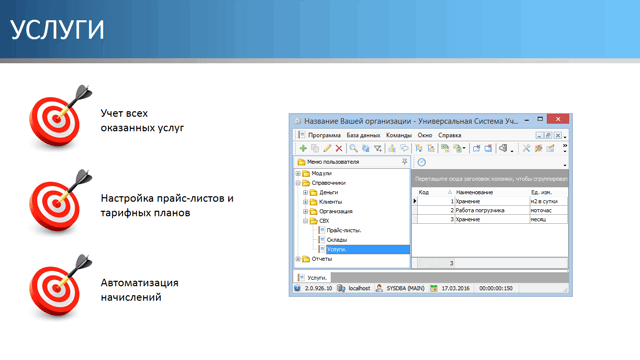Click the funnel Filter icon
Image resolution: width=640 pixels, height=360 pixels.
point(378,149)
